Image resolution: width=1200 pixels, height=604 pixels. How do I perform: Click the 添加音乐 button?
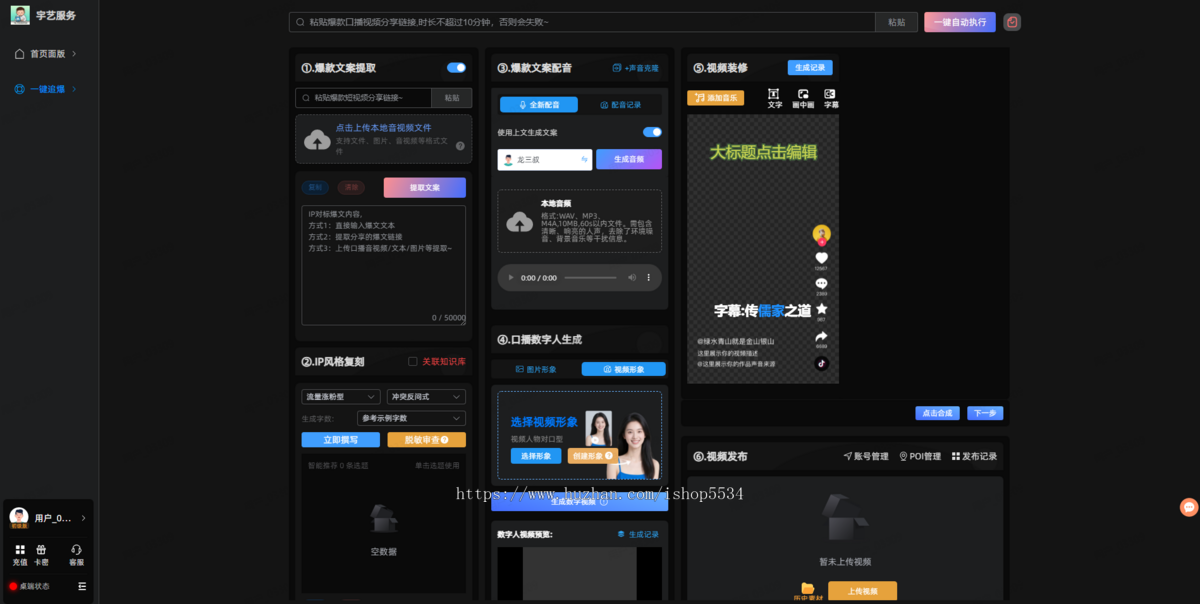tap(715, 98)
